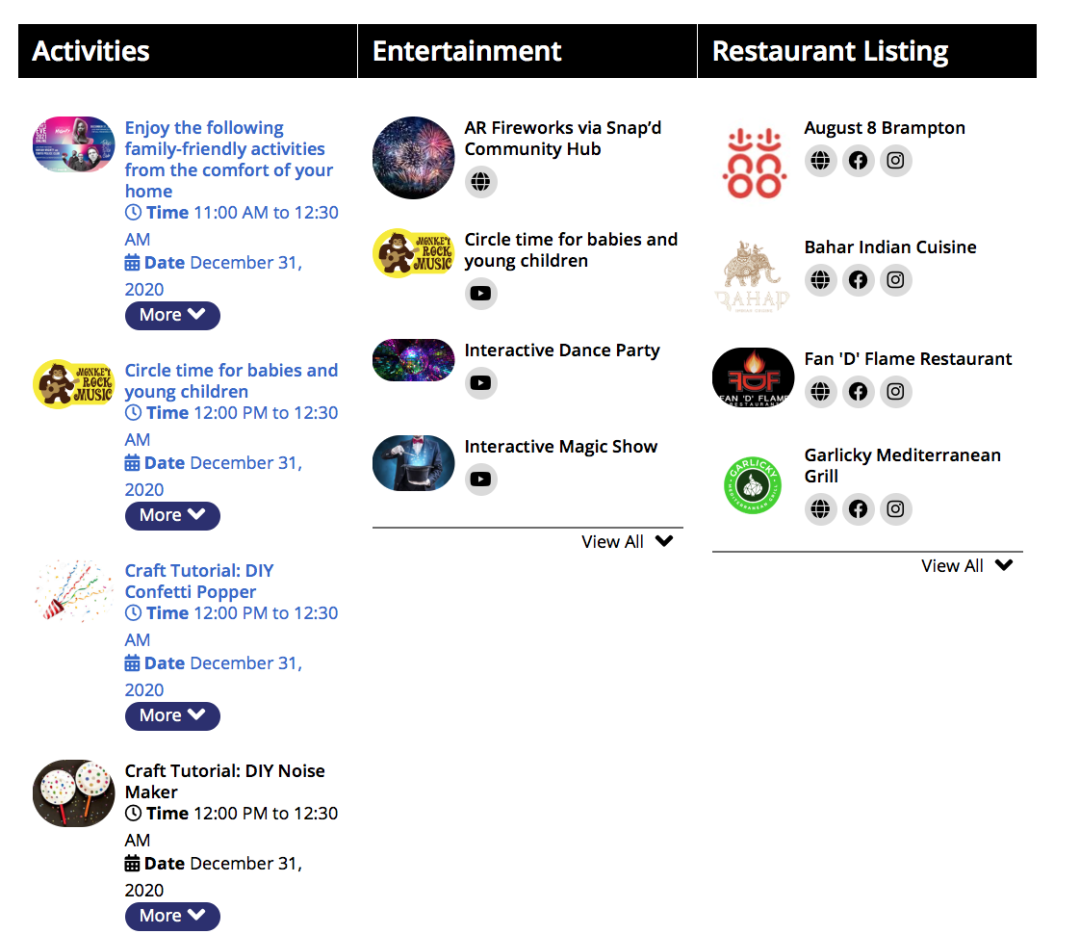Viewport: 1080px width, 934px height.
Task: Expand More under DIY Confetti Popper
Action: [x=172, y=716]
